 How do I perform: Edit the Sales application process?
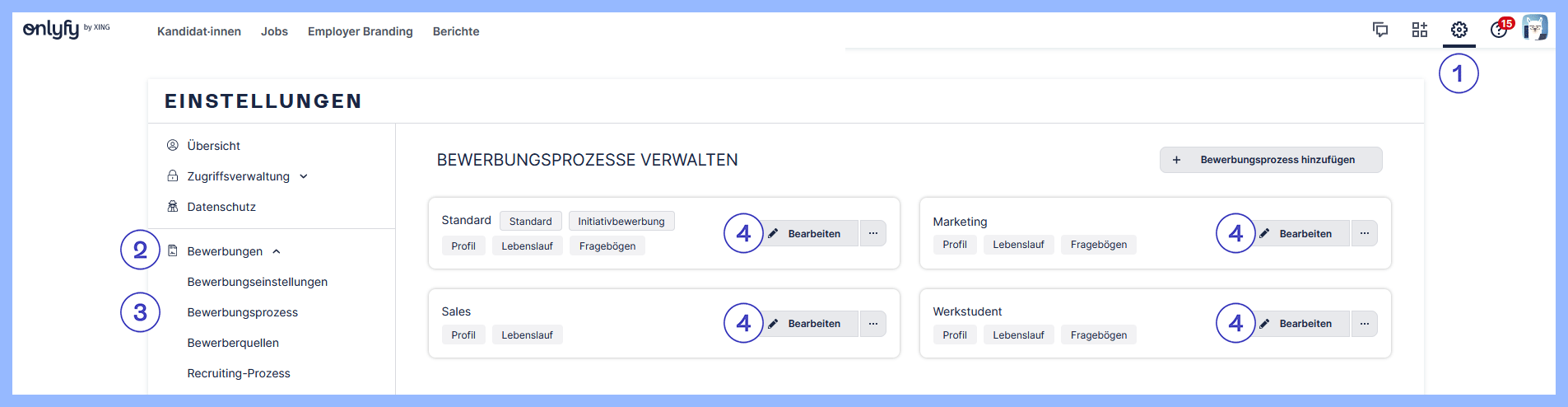(812, 324)
